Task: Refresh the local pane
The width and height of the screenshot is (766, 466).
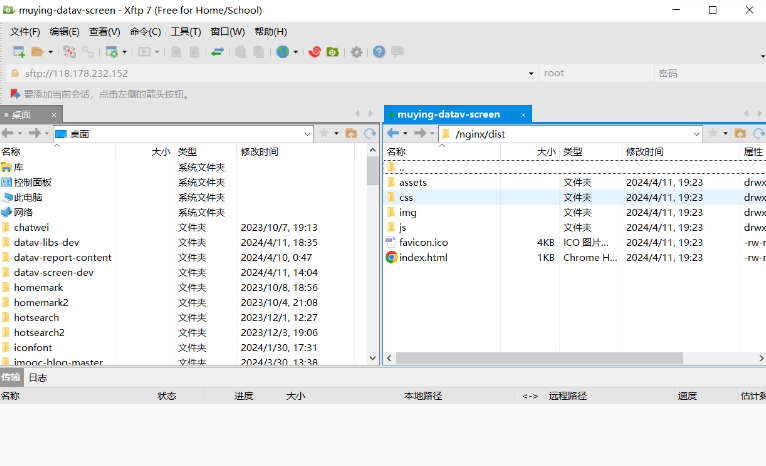Action: tap(370, 133)
